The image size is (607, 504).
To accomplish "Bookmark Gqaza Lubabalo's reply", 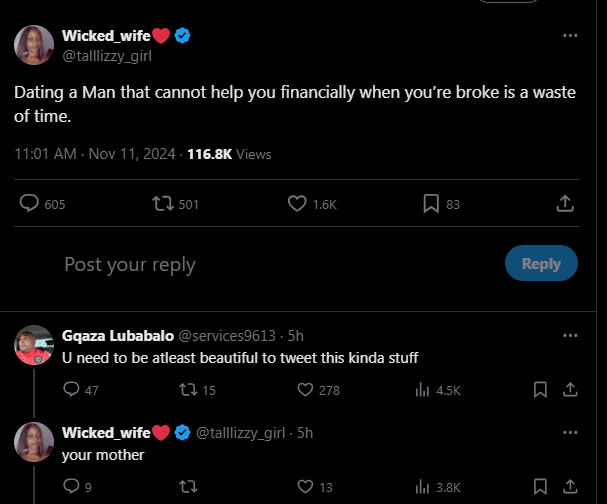I will 540,390.
